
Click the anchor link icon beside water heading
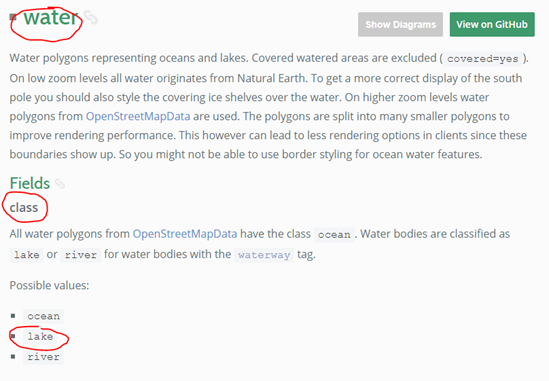[91, 18]
